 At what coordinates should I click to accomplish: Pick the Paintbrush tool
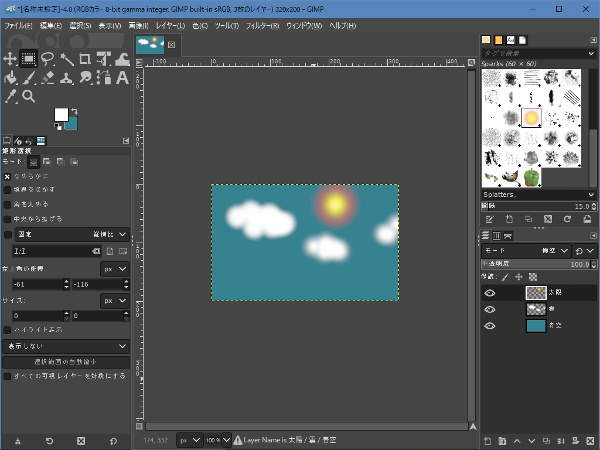[29, 77]
